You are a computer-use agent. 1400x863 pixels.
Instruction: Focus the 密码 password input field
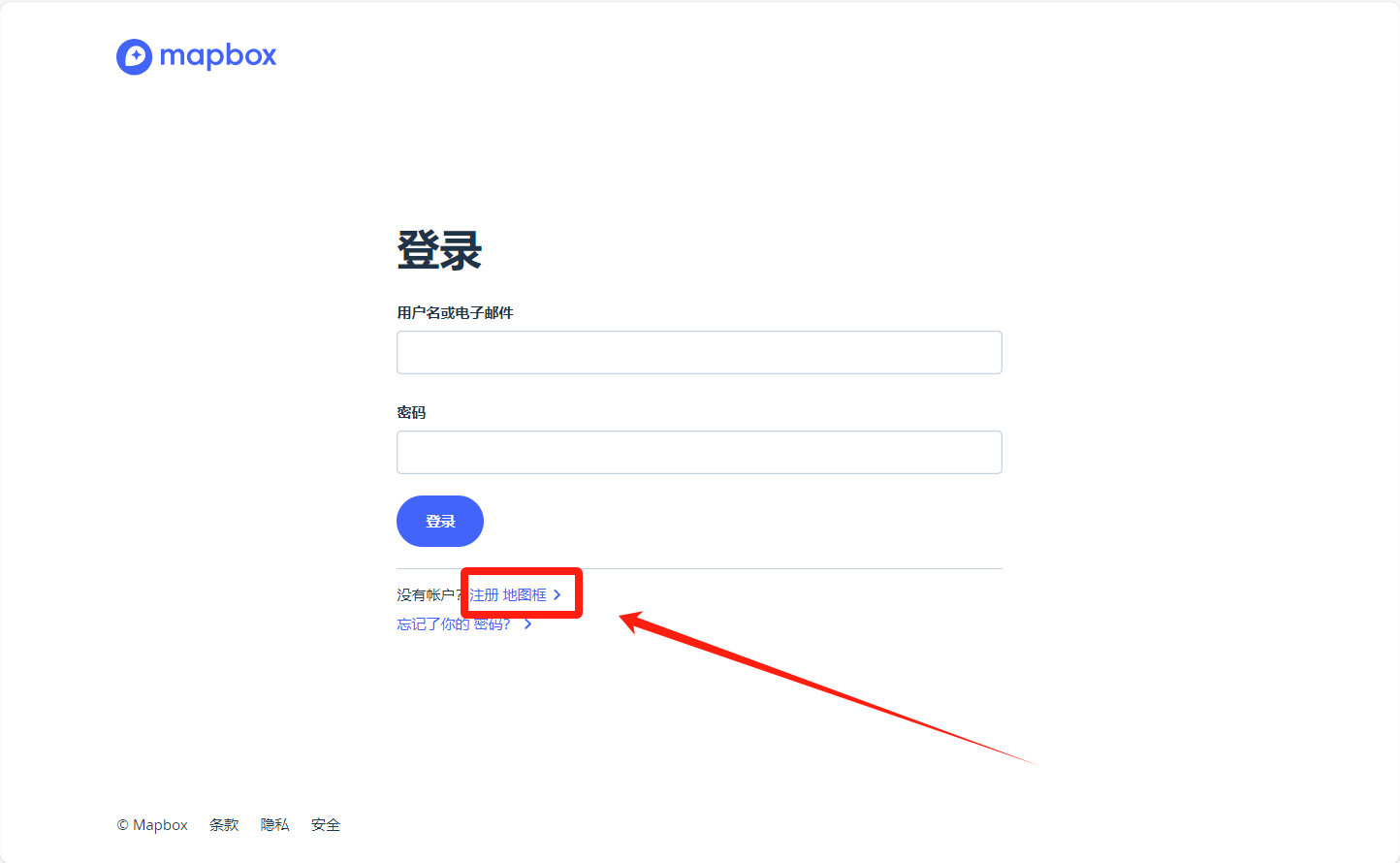[x=699, y=452]
